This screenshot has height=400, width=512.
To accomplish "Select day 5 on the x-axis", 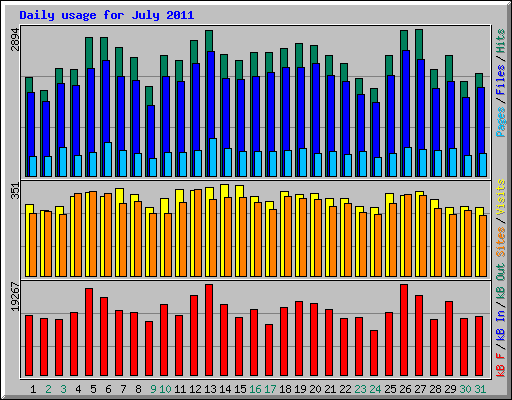I will tap(93, 389).
